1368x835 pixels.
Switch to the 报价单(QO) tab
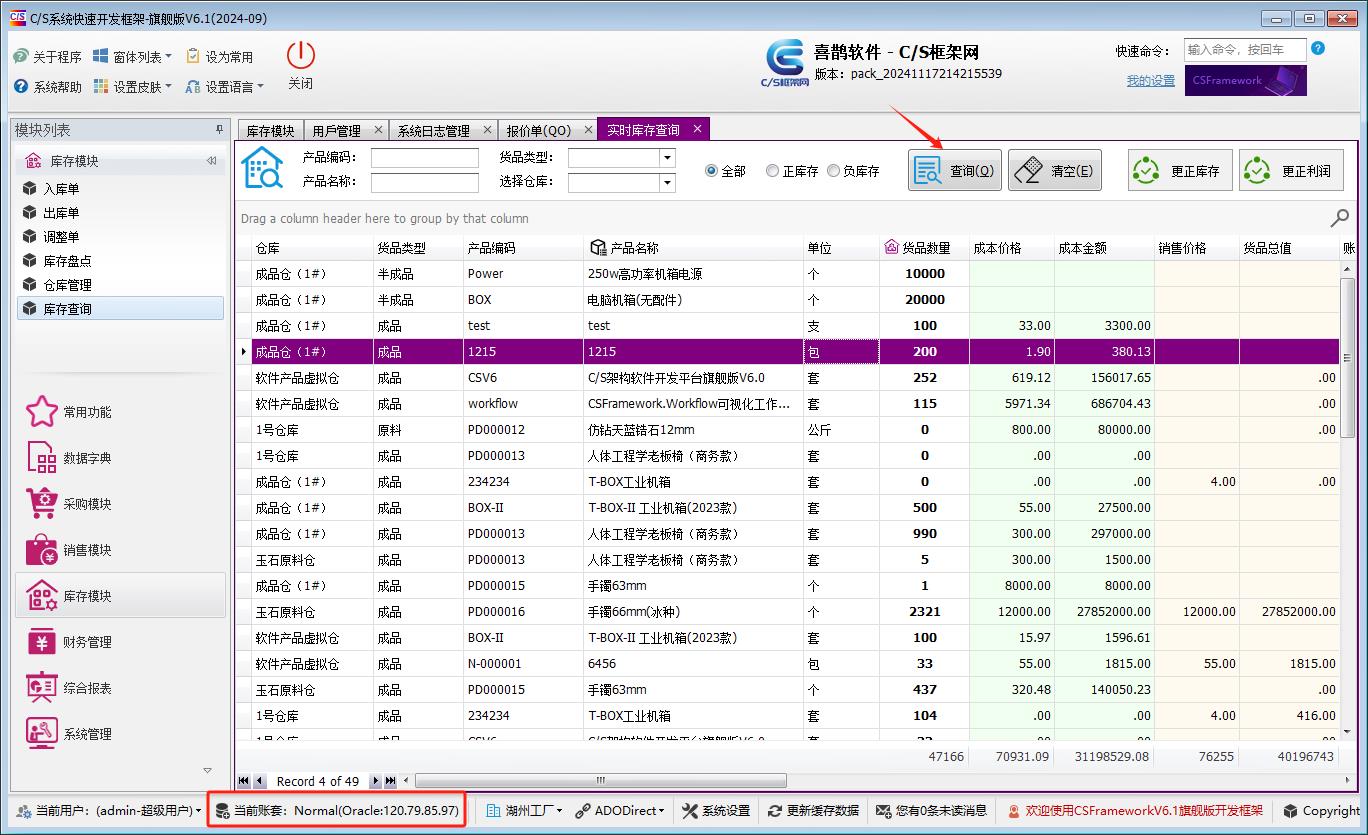[x=538, y=130]
